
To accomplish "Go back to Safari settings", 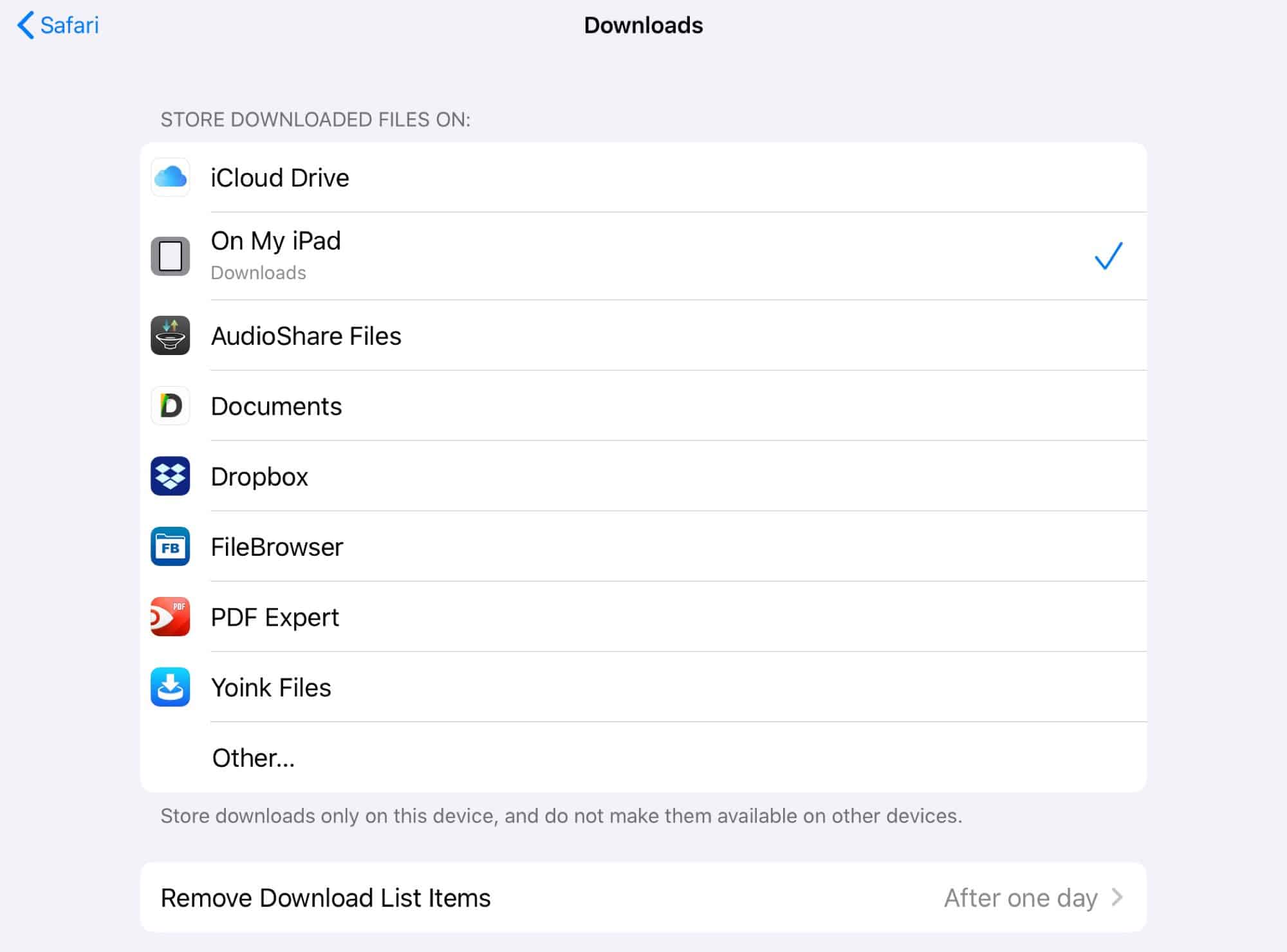I will tap(58, 26).
